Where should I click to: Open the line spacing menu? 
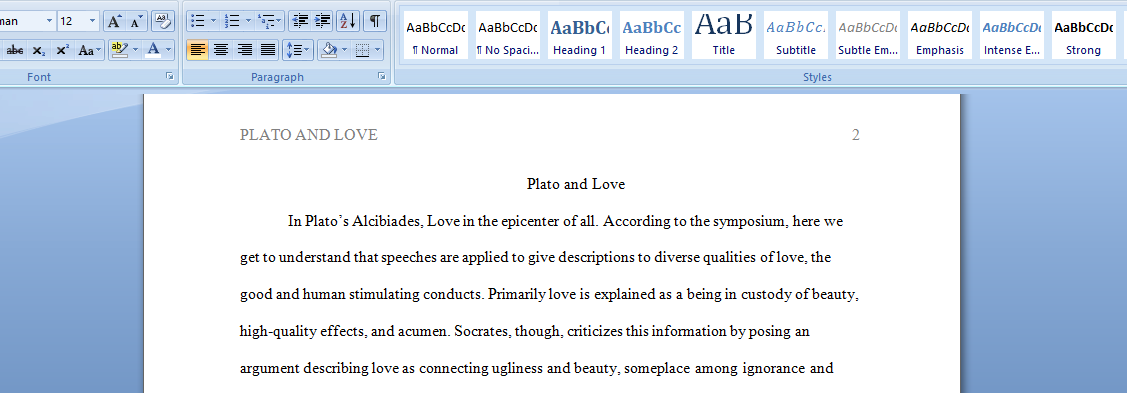pyautogui.click(x=298, y=50)
